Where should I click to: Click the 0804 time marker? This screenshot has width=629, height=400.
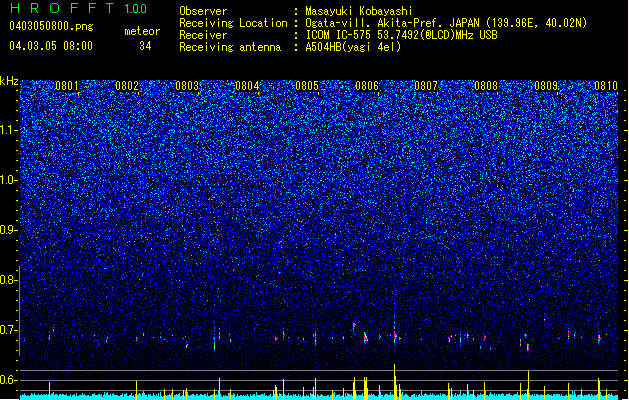(247, 86)
